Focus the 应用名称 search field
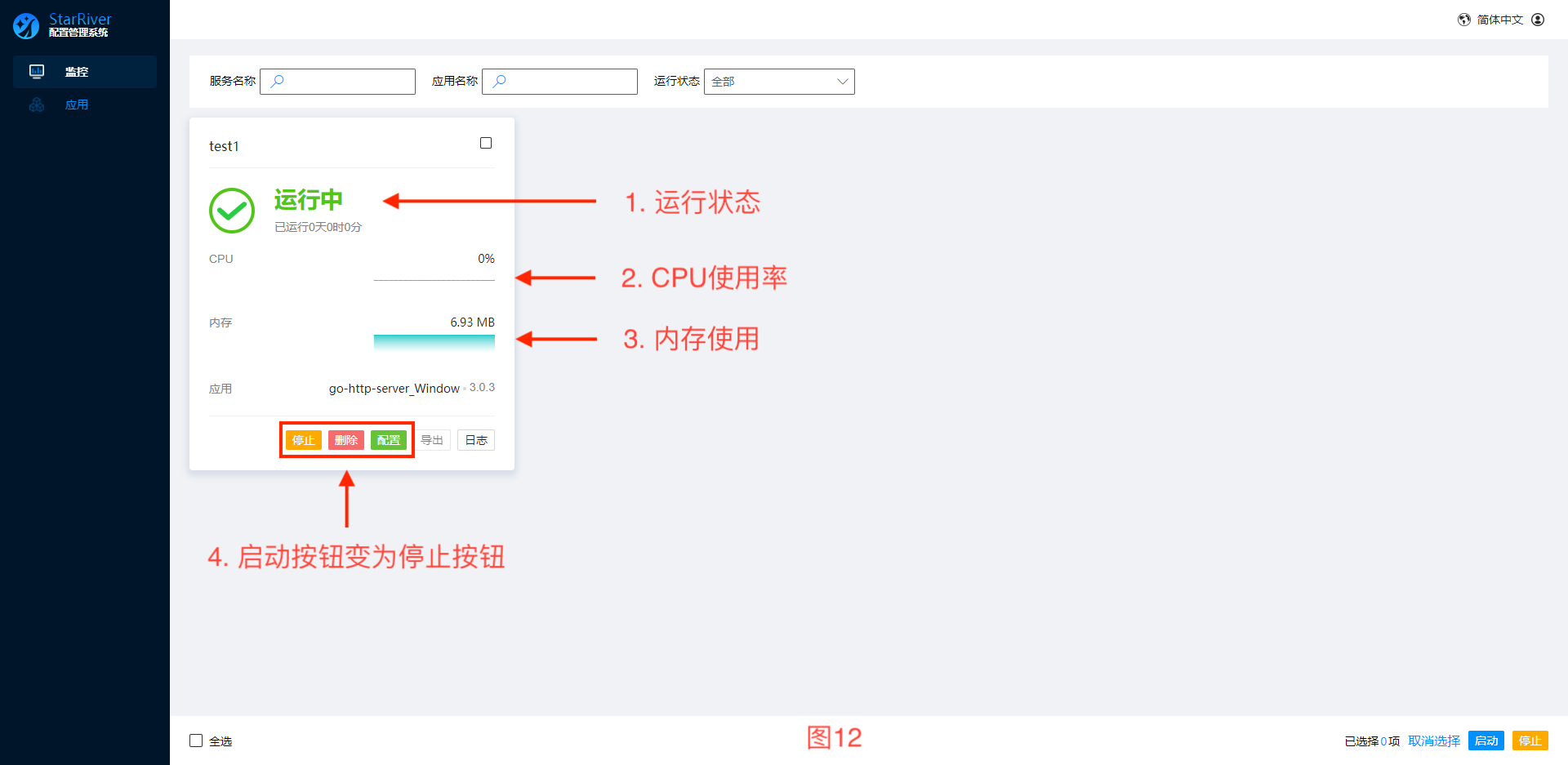 [559, 82]
